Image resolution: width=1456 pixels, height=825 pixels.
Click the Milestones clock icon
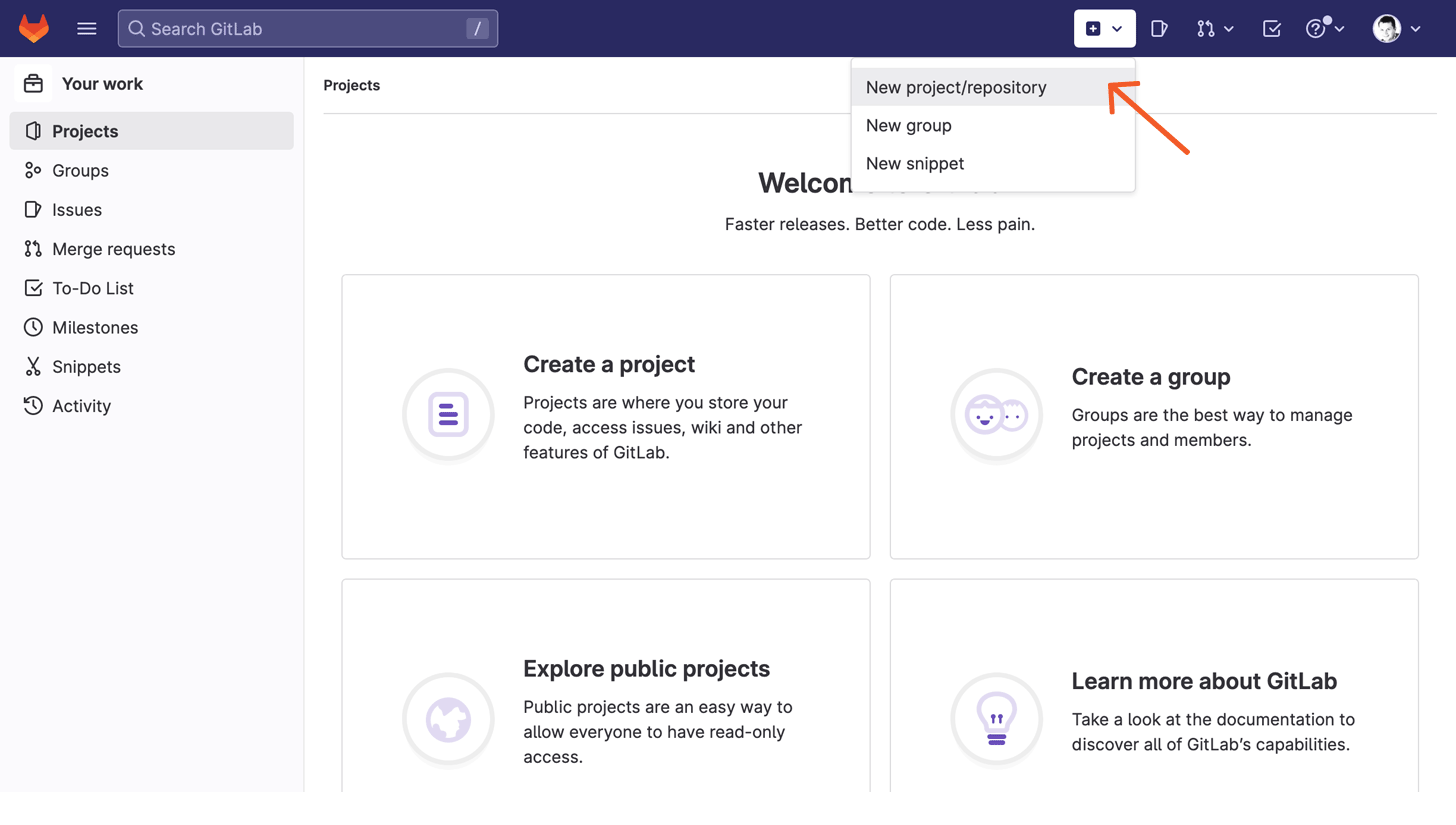pos(33,327)
